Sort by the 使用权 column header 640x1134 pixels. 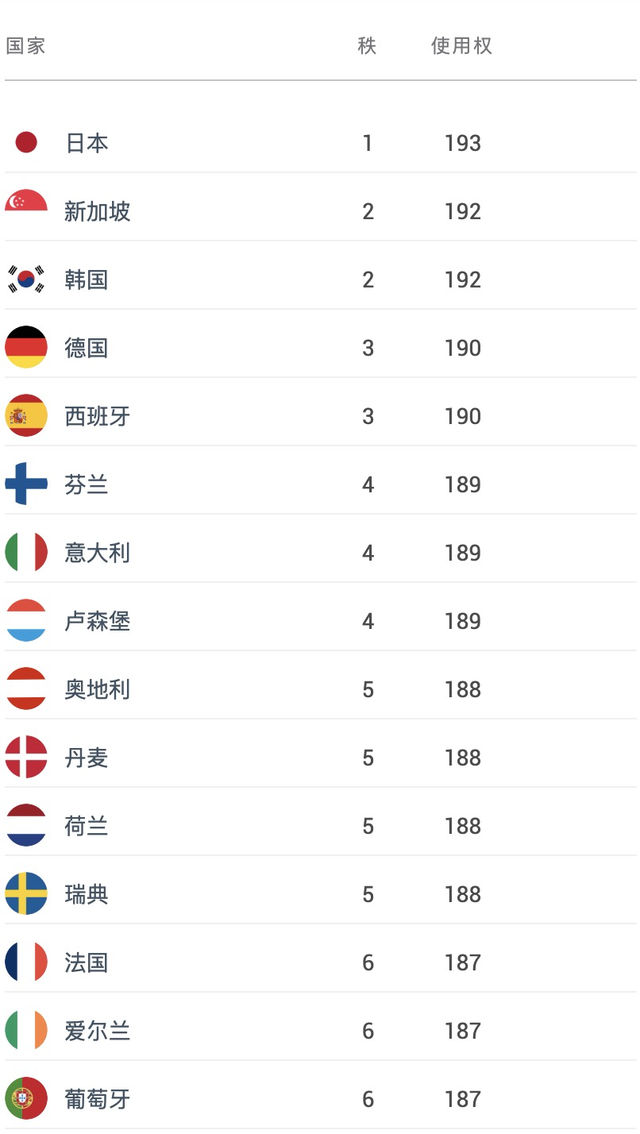tap(461, 46)
